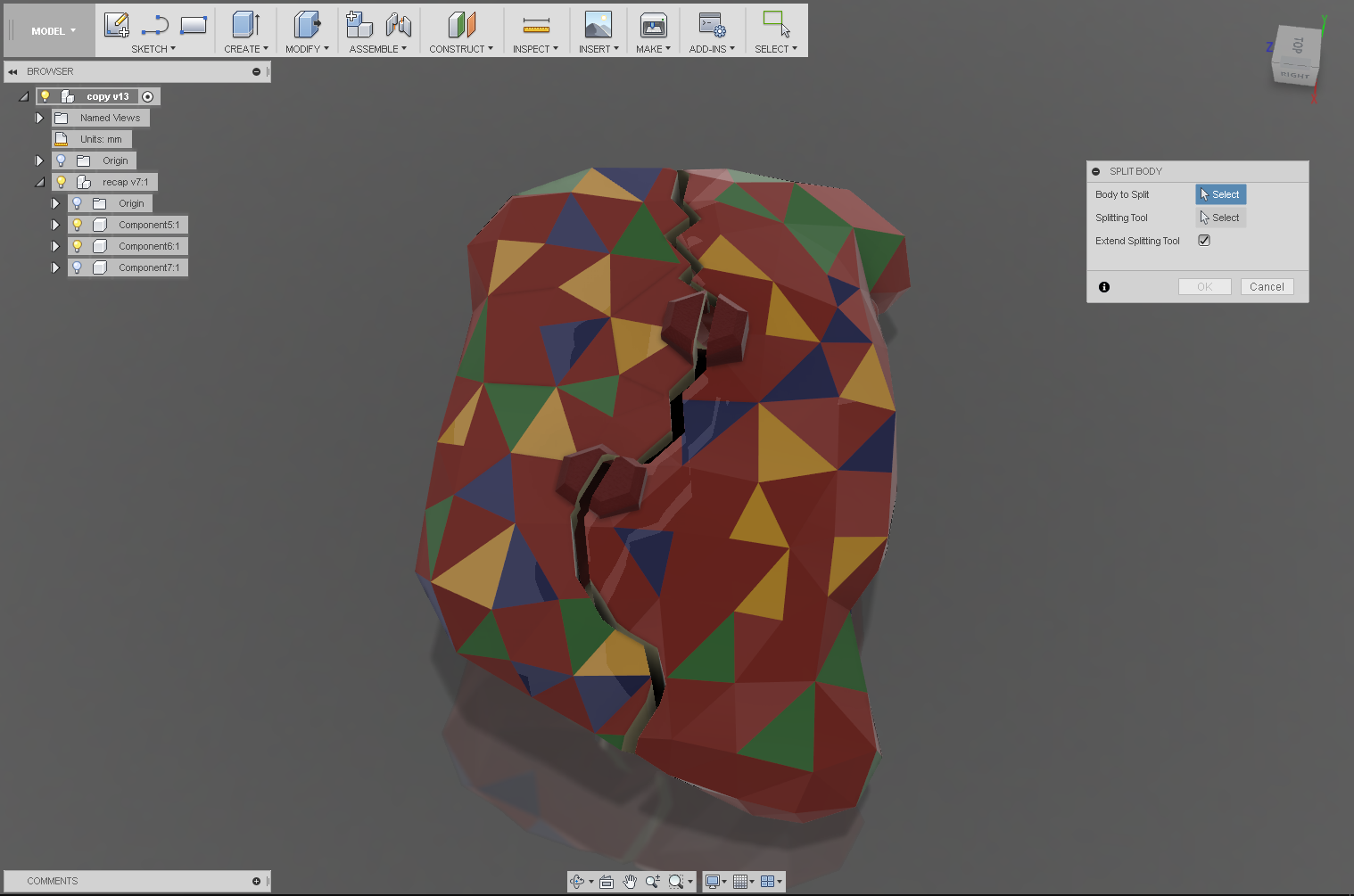The width and height of the screenshot is (1354, 896).
Task: Click the Zoom Window fit icon
Action: click(x=676, y=882)
